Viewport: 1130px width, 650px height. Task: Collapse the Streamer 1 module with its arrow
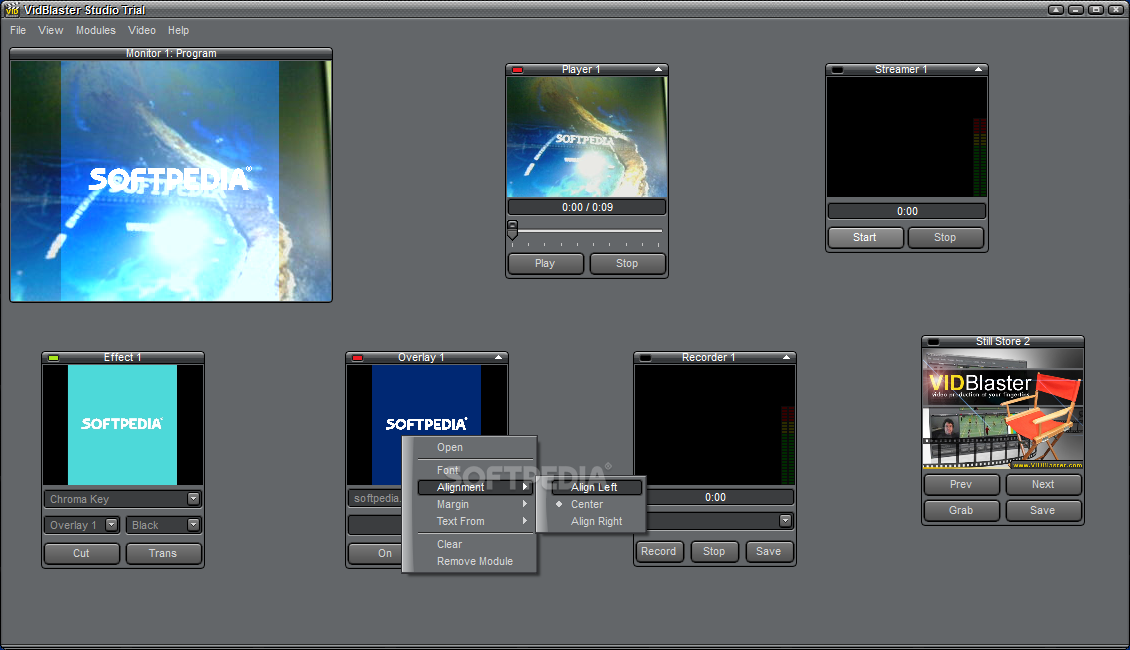(978, 69)
